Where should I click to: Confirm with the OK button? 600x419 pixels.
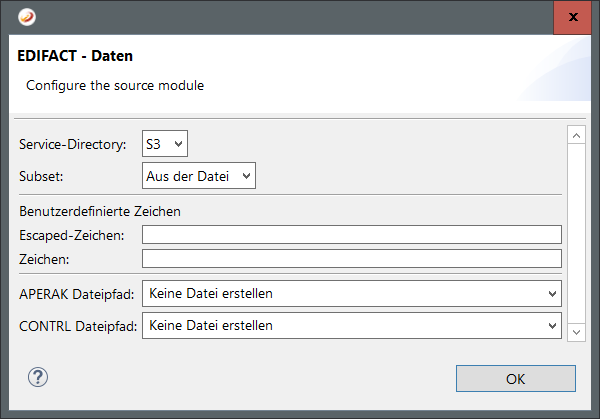(515, 379)
